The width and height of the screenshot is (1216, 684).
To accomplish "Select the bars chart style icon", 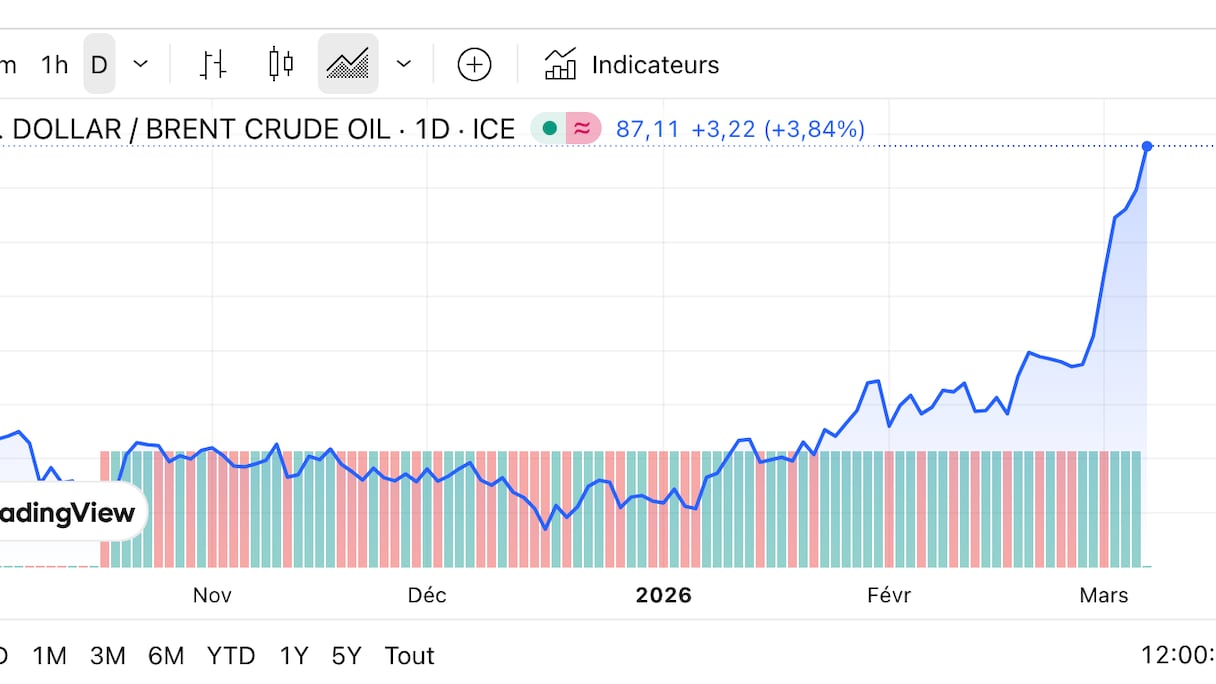I will click(213, 65).
